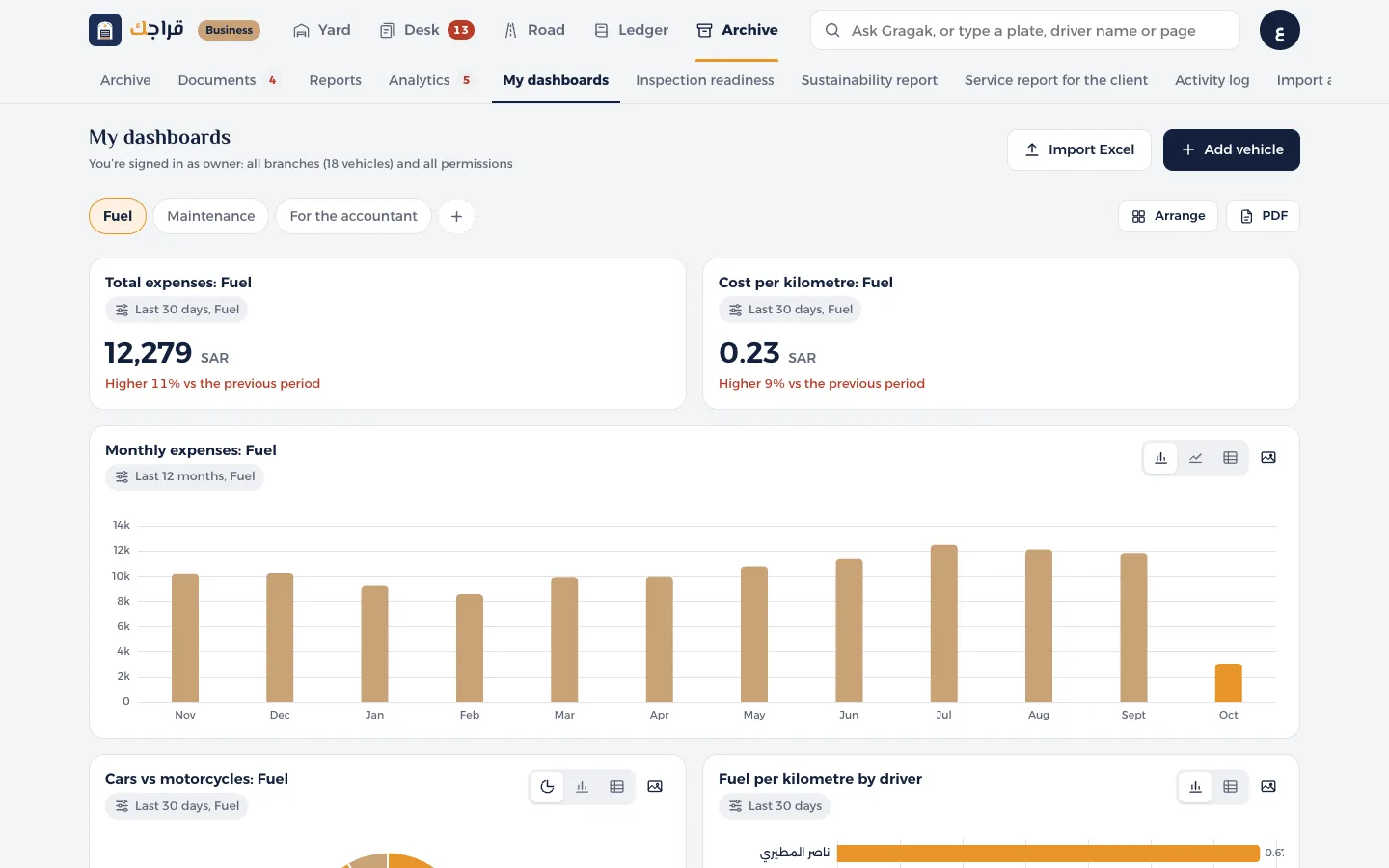Viewport: 1389px width, 868px height.
Task: Click Arrange button
Action: pyautogui.click(x=1168, y=216)
